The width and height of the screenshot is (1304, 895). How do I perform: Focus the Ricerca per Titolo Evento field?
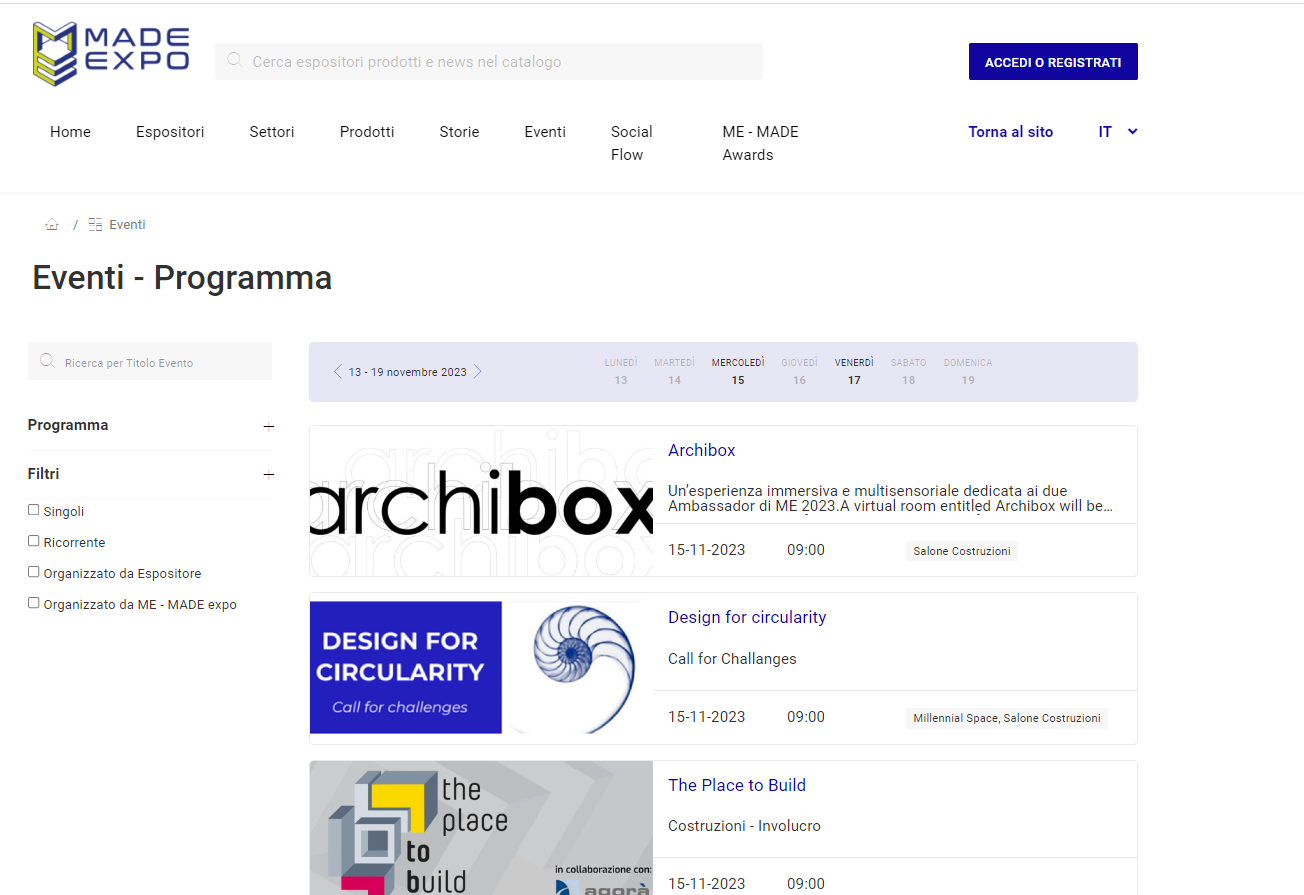[x=150, y=361]
